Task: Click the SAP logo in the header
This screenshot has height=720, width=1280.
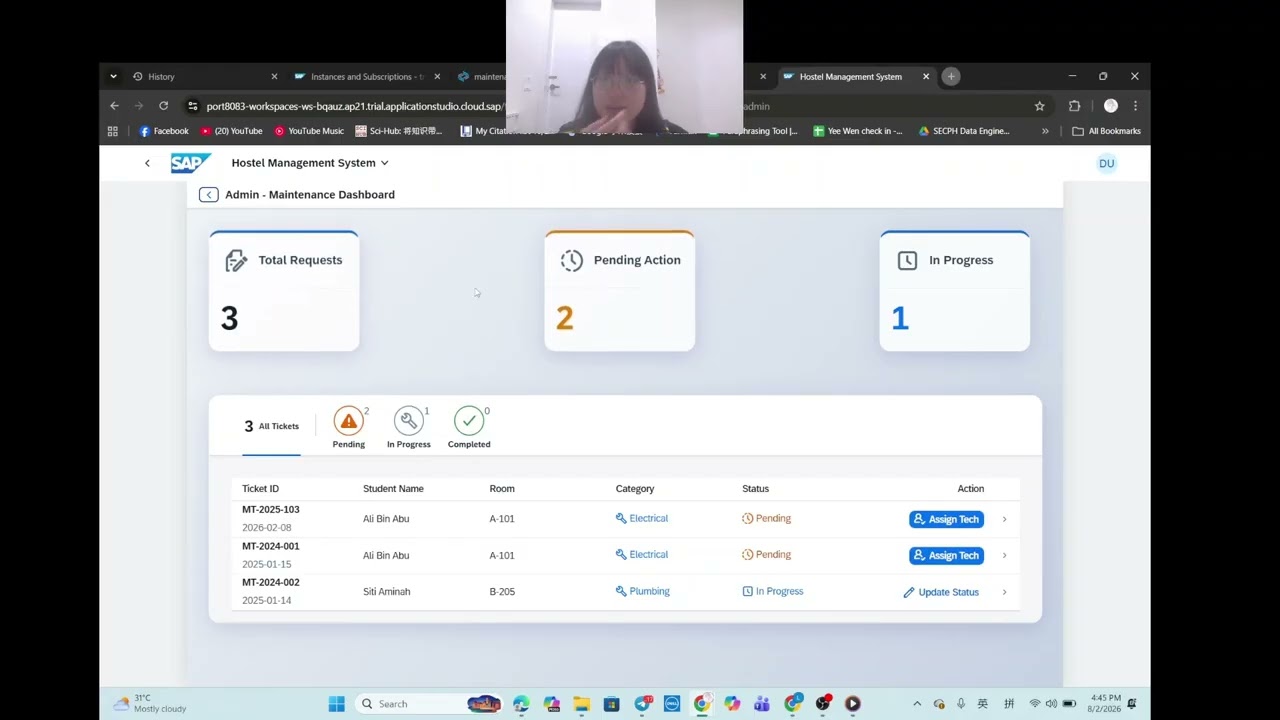Action: [x=190, y=163]
